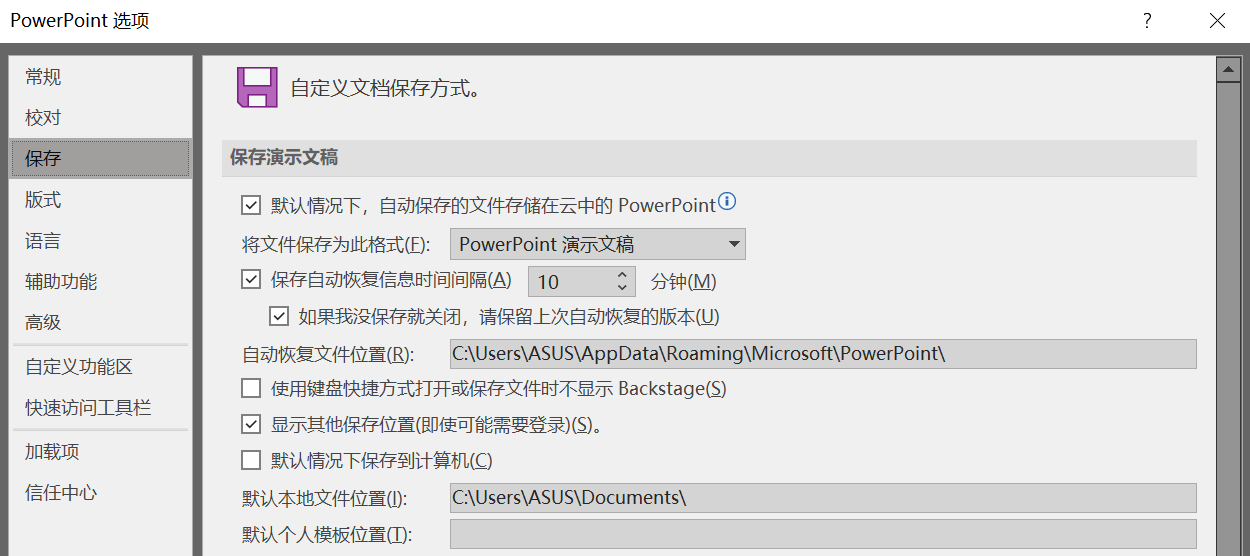Toggle 显示其他保存位置 checkbox
This screenshot has width=1250, height=556.
pos(251,424)
